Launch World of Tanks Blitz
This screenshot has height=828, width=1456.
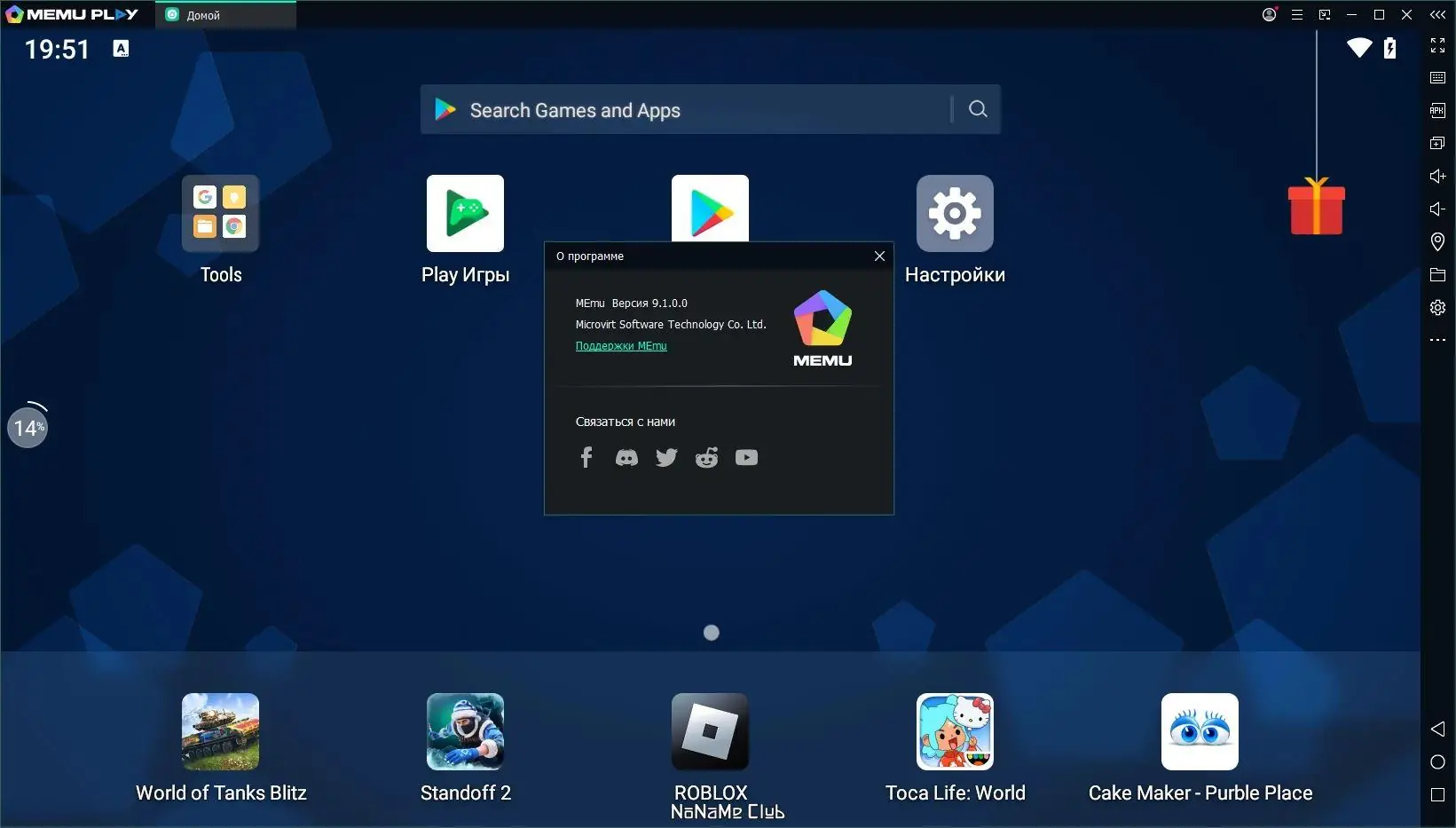point(221,731)
